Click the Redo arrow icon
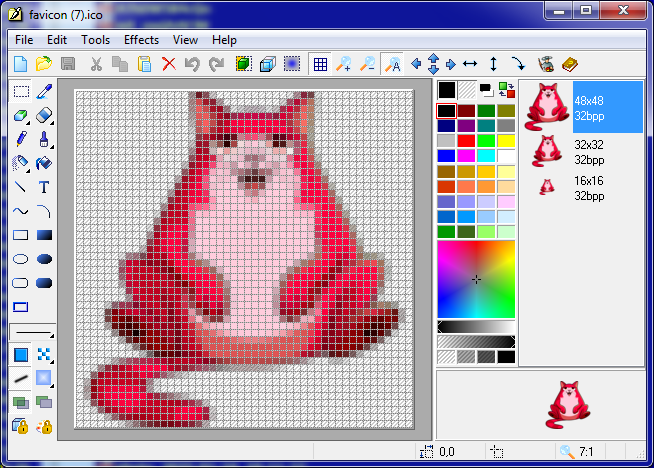Image resolution: width=654 pixels, height=468 pixels. 216,64
